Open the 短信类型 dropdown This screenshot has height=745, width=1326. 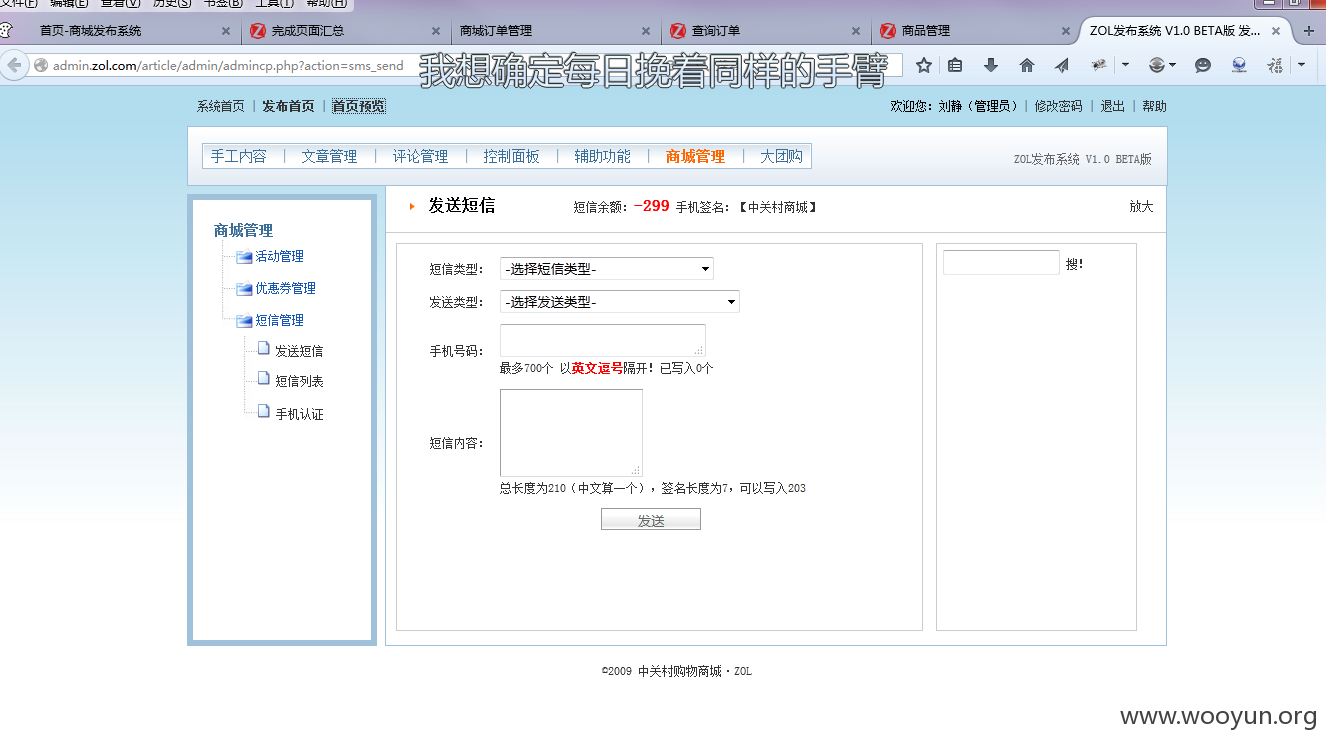point(607,269)
